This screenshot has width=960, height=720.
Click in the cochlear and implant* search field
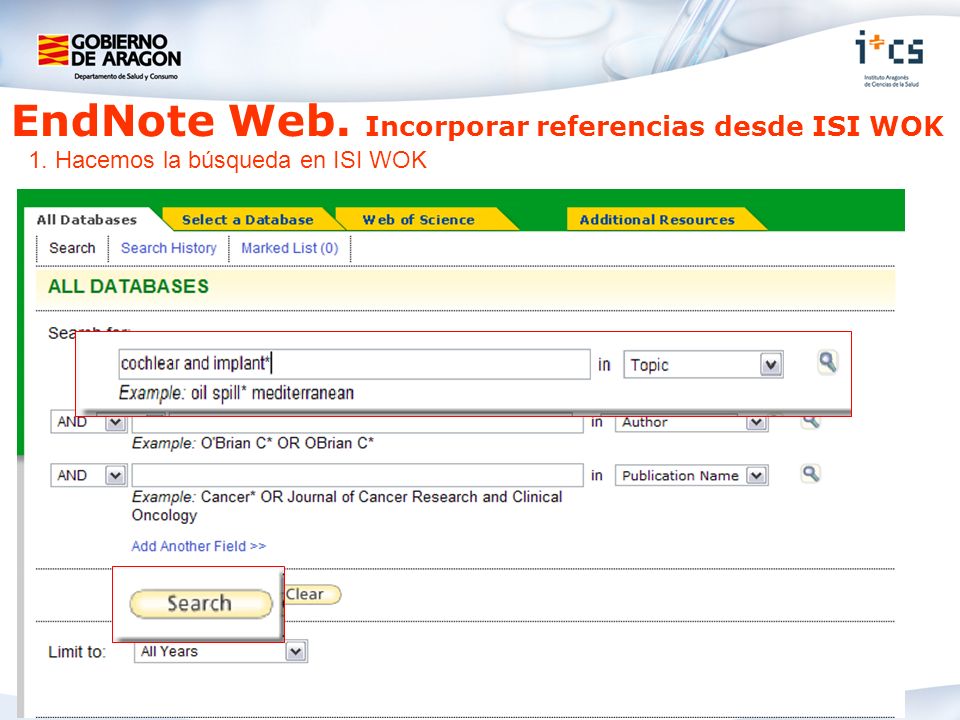tap(354, 364)
